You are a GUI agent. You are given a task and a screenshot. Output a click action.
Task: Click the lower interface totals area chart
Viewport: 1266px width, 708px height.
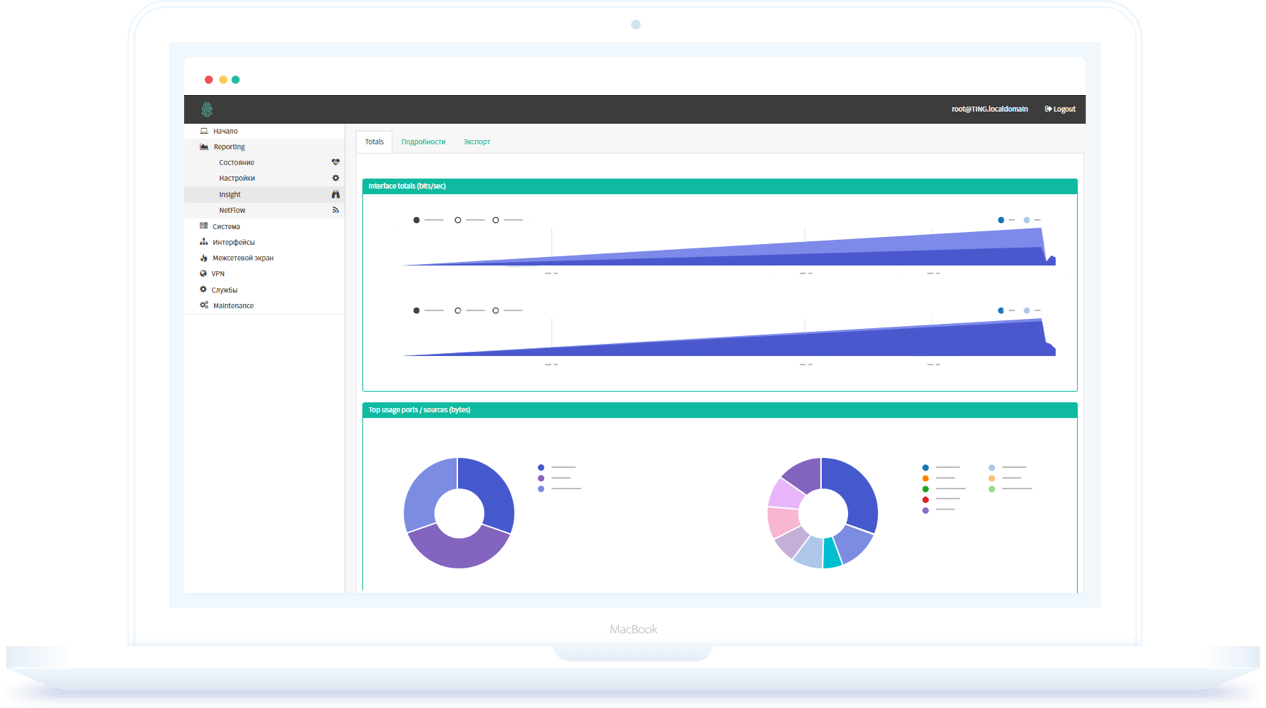tap(729, 338)
